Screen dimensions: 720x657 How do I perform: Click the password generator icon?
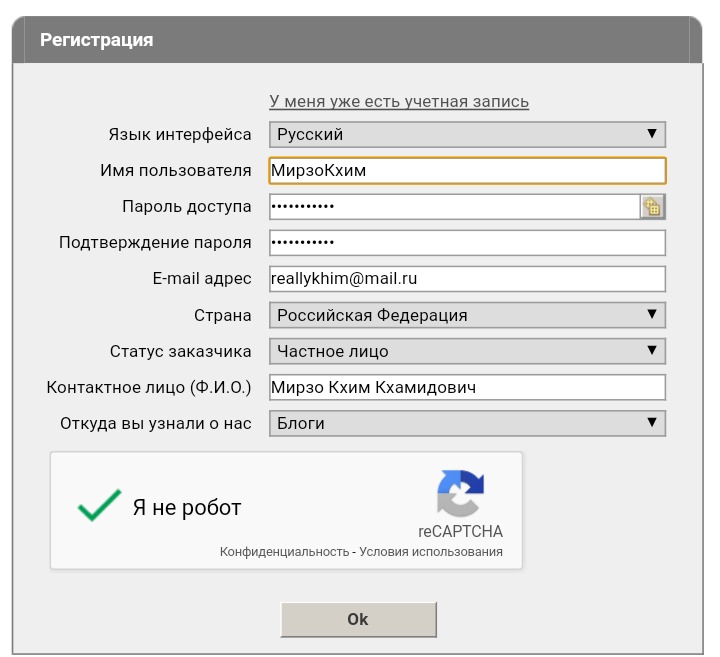[x=653, y=207]
